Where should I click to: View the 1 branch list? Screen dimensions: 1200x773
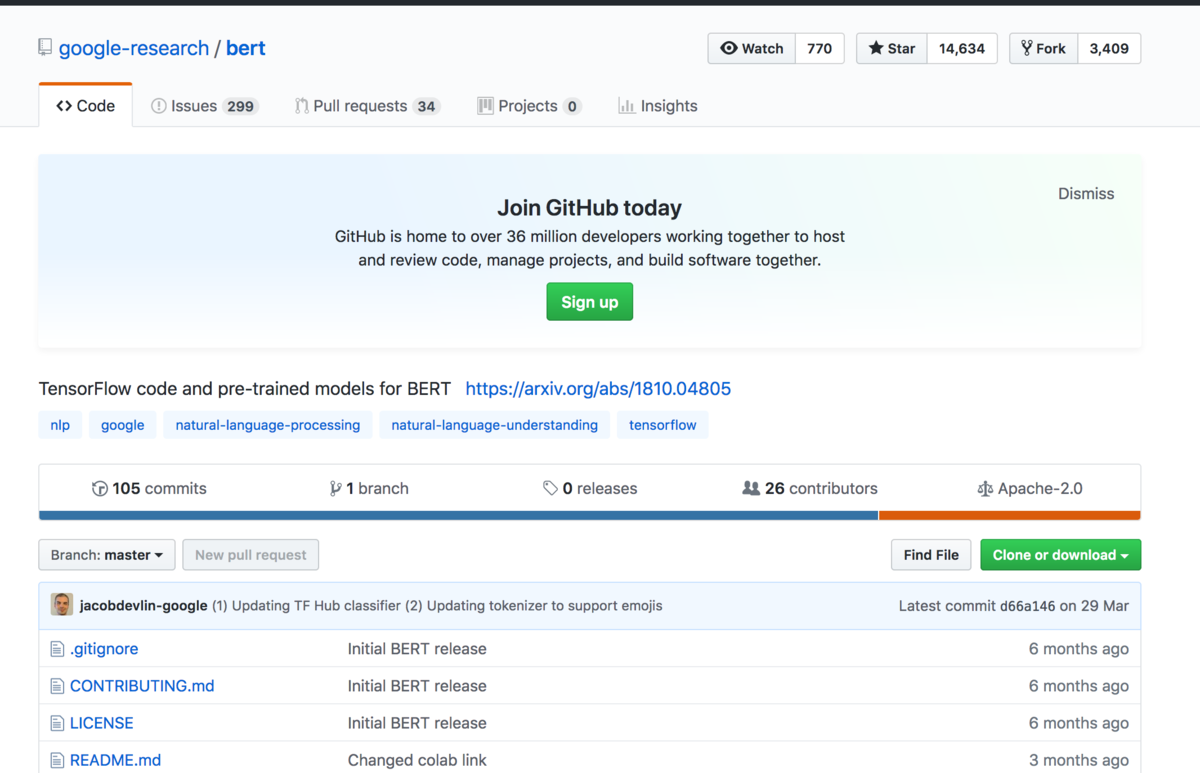pyautogui.click(x=369, y=488)
